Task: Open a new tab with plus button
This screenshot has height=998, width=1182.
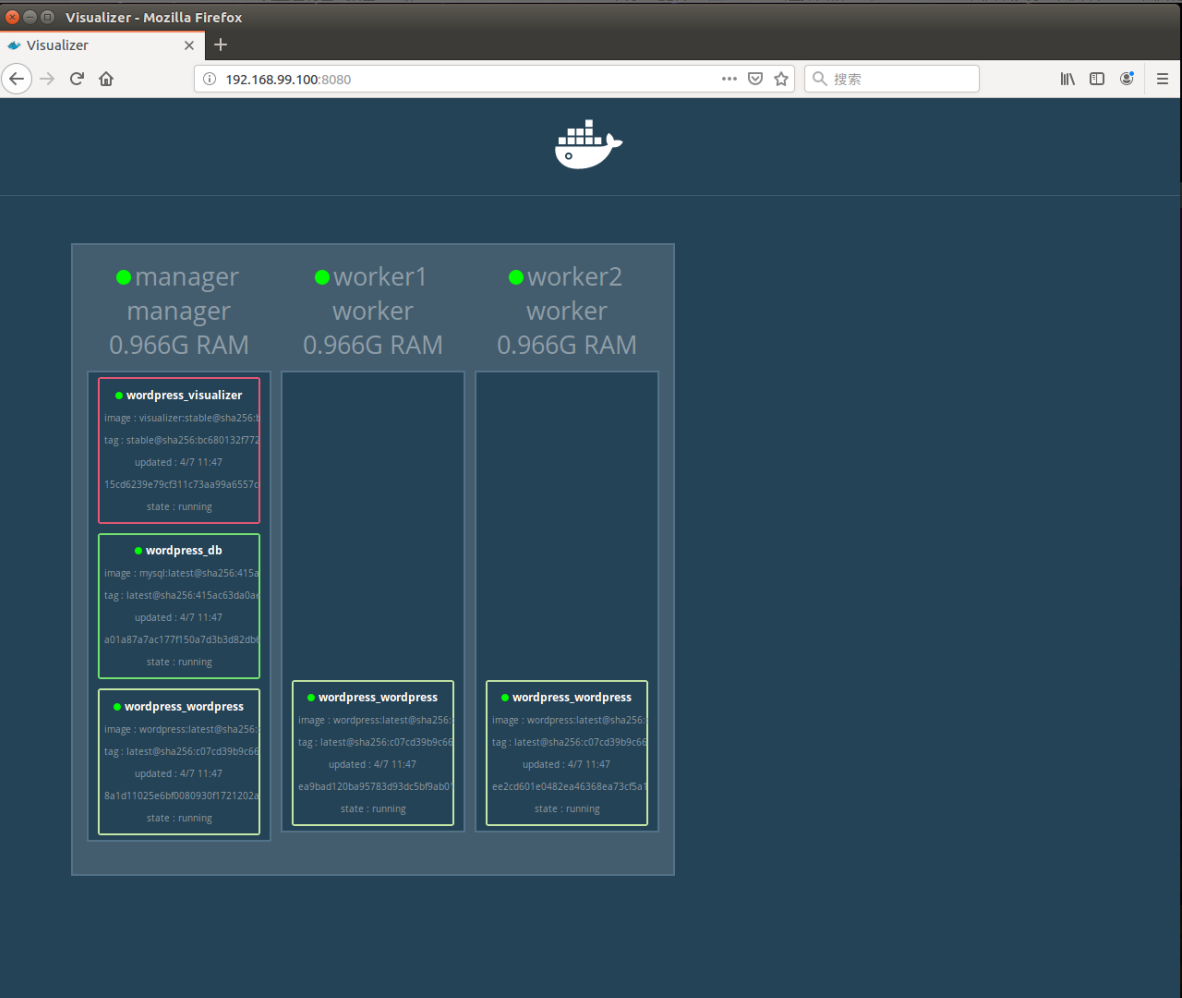Action: pos(220,44)
